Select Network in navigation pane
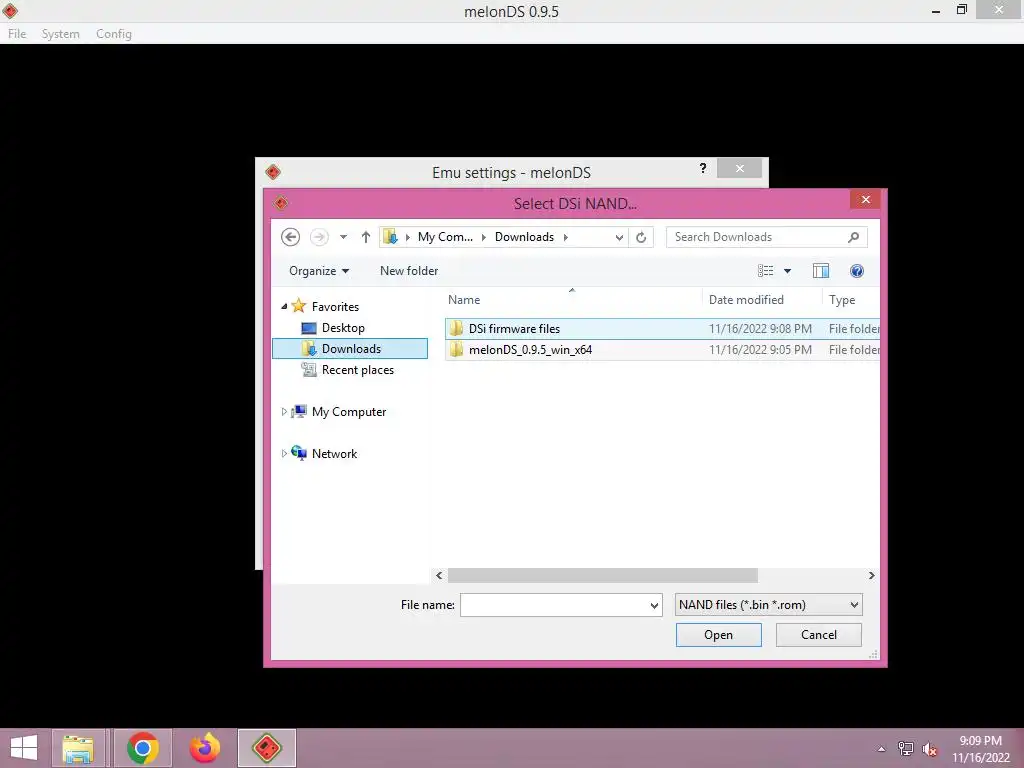Viewport: 1024px width, 768px height. (334, 454)
